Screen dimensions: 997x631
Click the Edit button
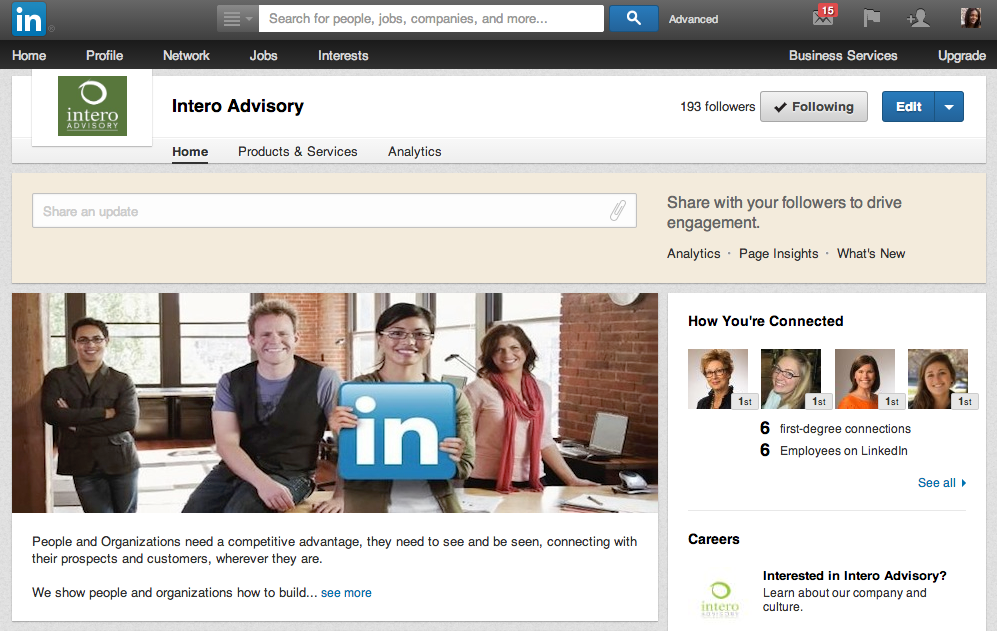click(x=909, y=106)
